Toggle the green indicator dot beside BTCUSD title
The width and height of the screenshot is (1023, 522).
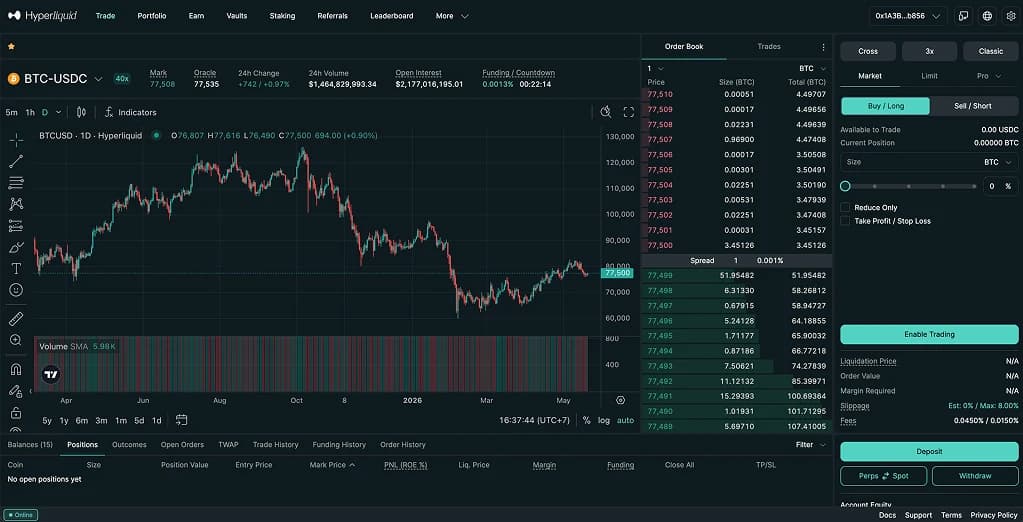coord(156,136)
